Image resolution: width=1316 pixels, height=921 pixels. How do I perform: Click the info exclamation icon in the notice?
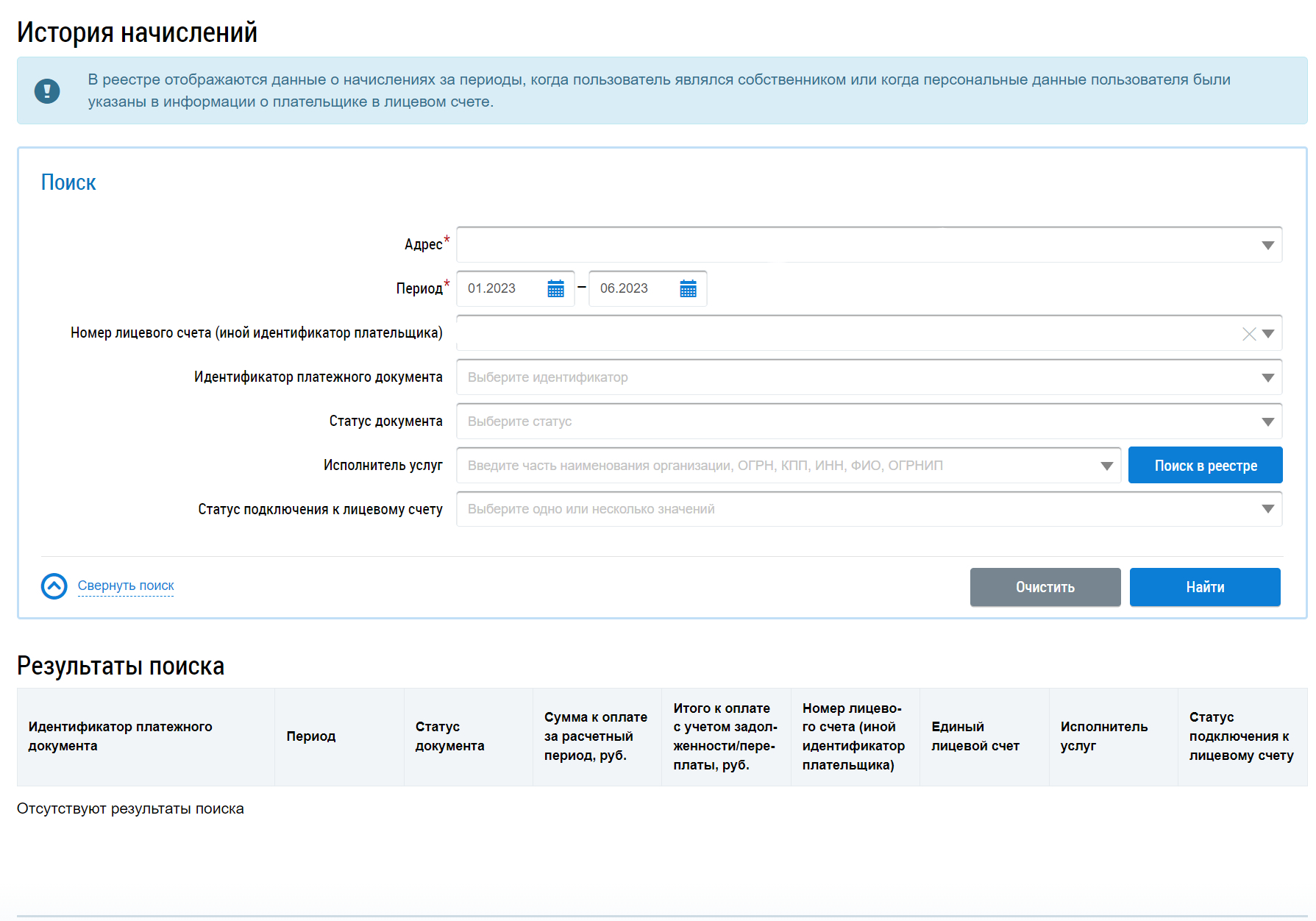click(47, 91)
